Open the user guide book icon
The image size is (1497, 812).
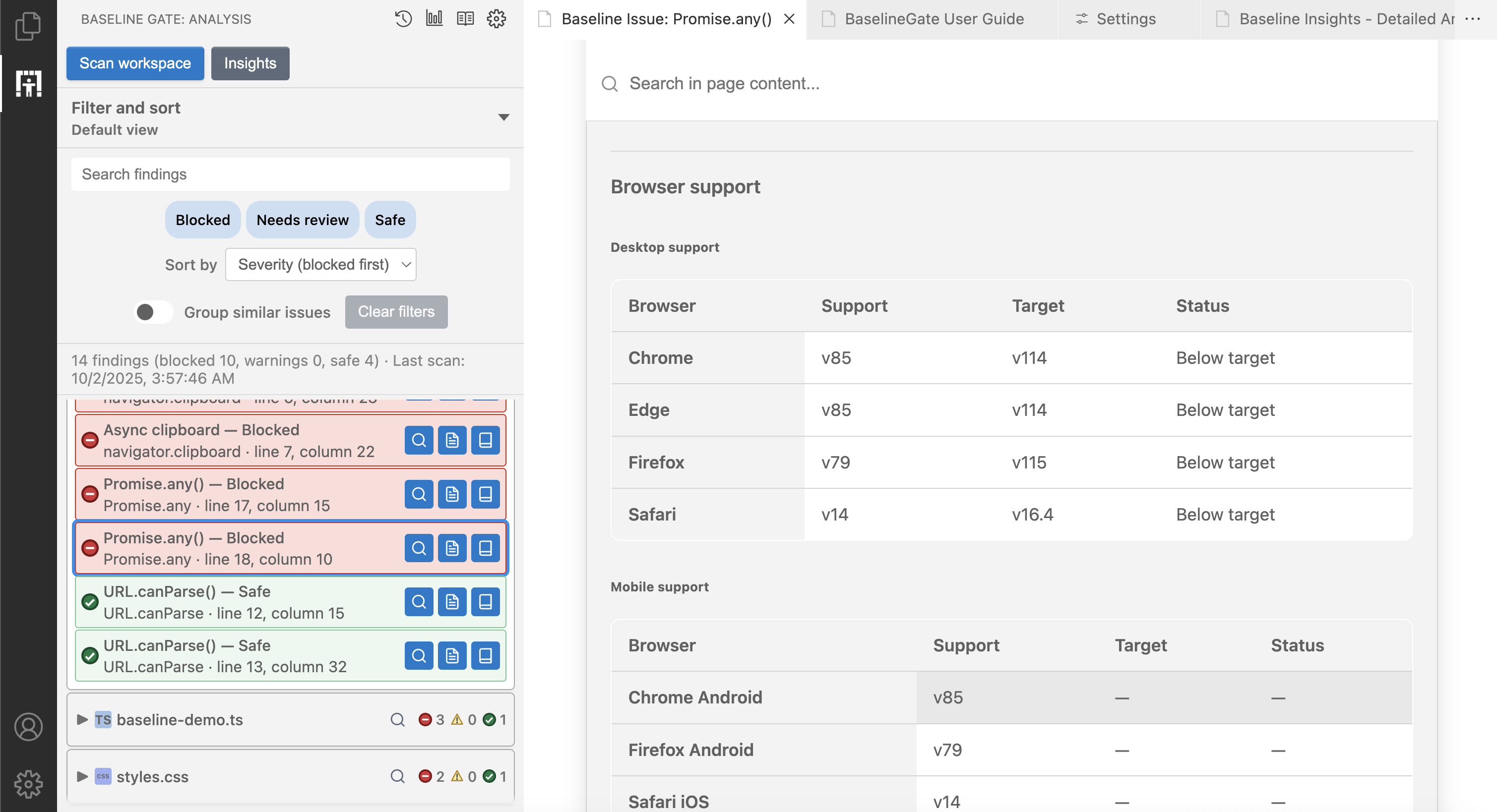(x=465, y=18)
